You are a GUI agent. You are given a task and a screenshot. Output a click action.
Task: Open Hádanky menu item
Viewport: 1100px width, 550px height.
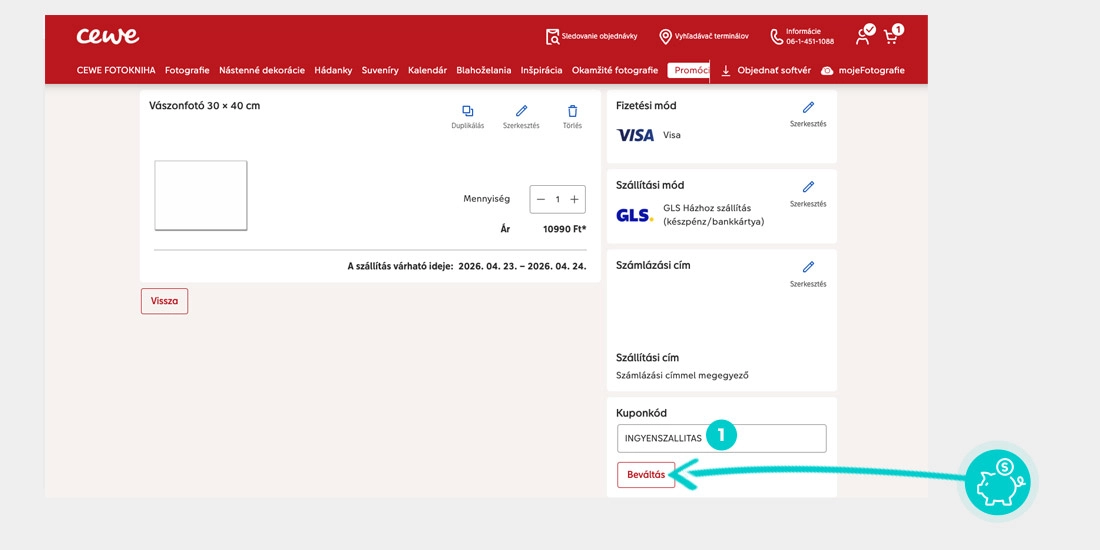(333, 70)
